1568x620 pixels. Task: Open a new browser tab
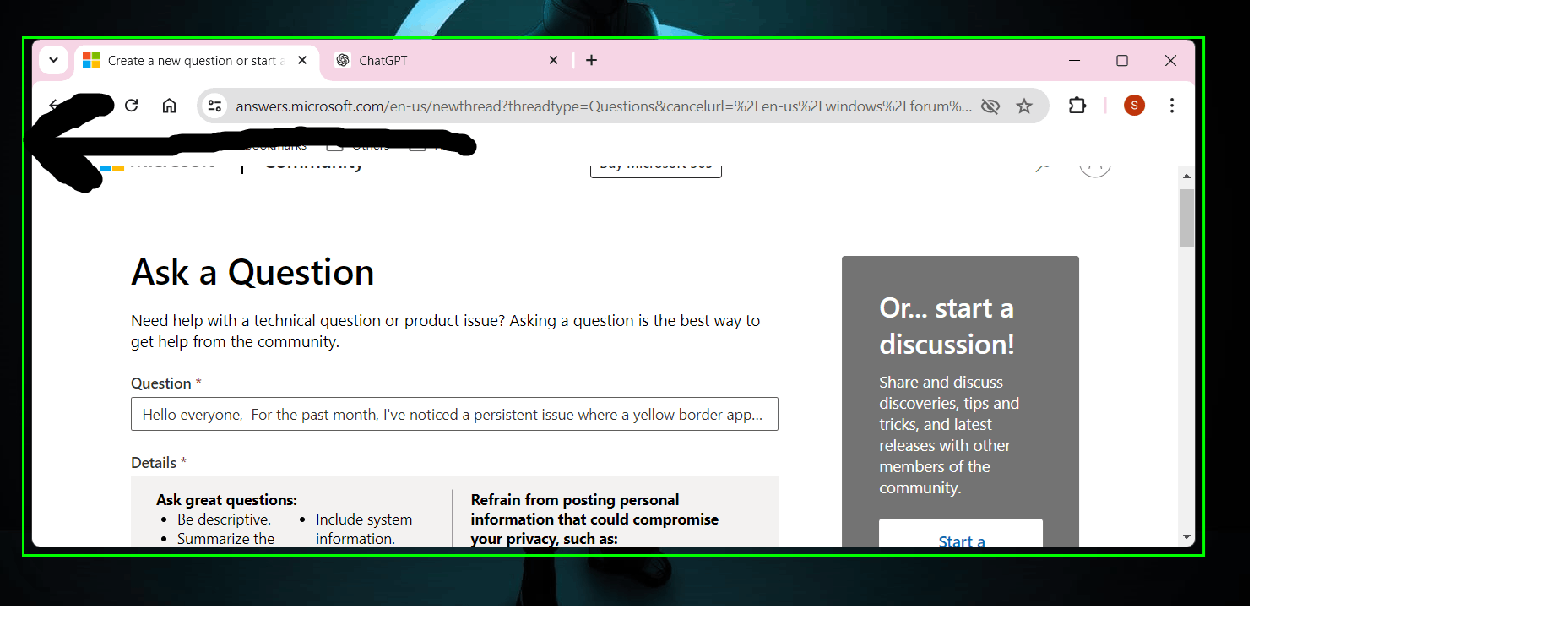(592, 60)
